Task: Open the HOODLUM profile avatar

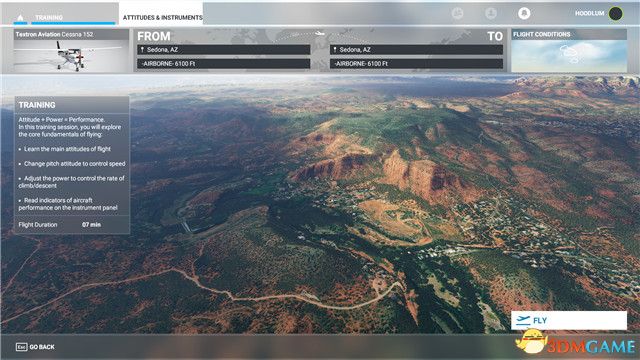Action: 616,13
